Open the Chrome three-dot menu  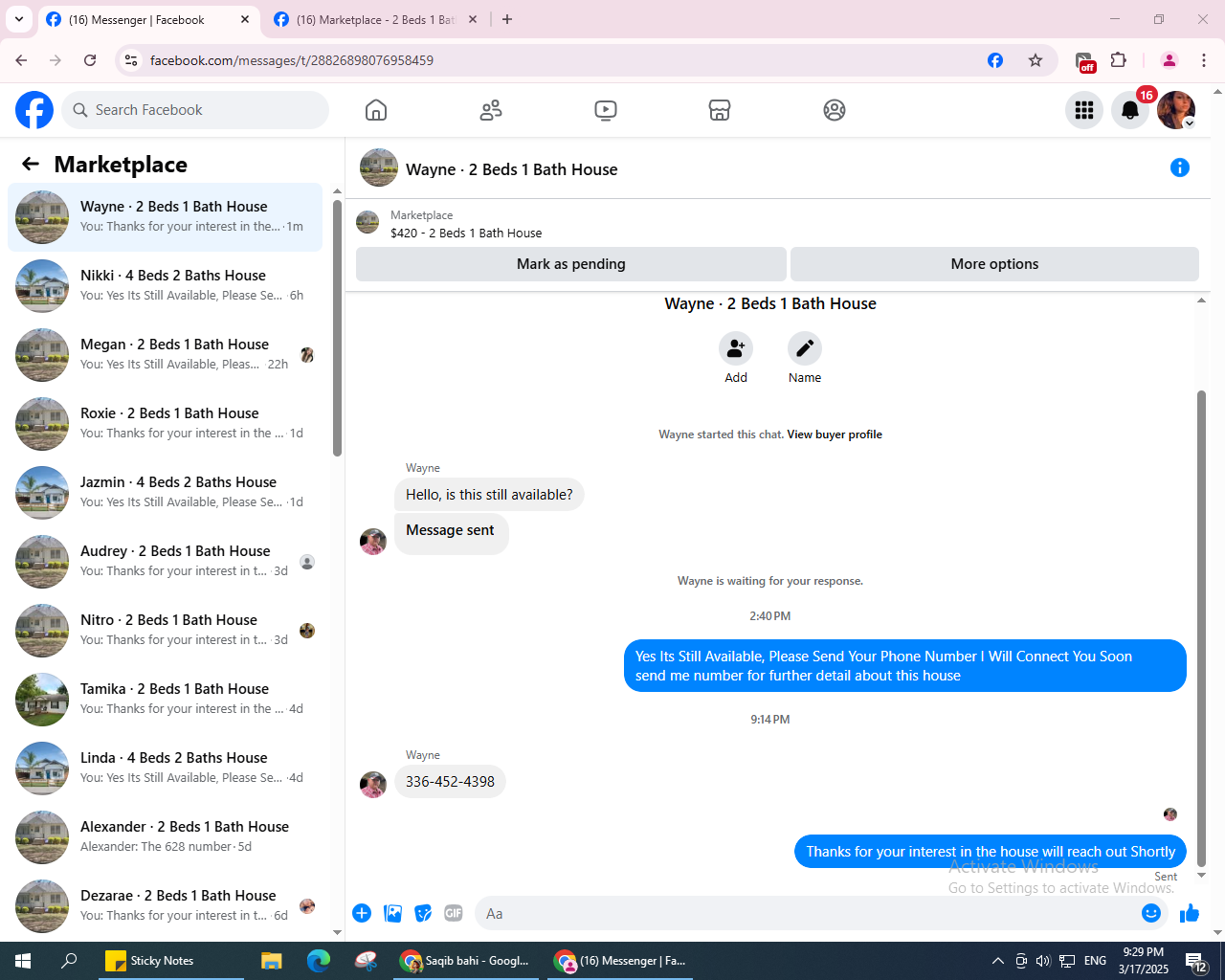point(1204,60)
